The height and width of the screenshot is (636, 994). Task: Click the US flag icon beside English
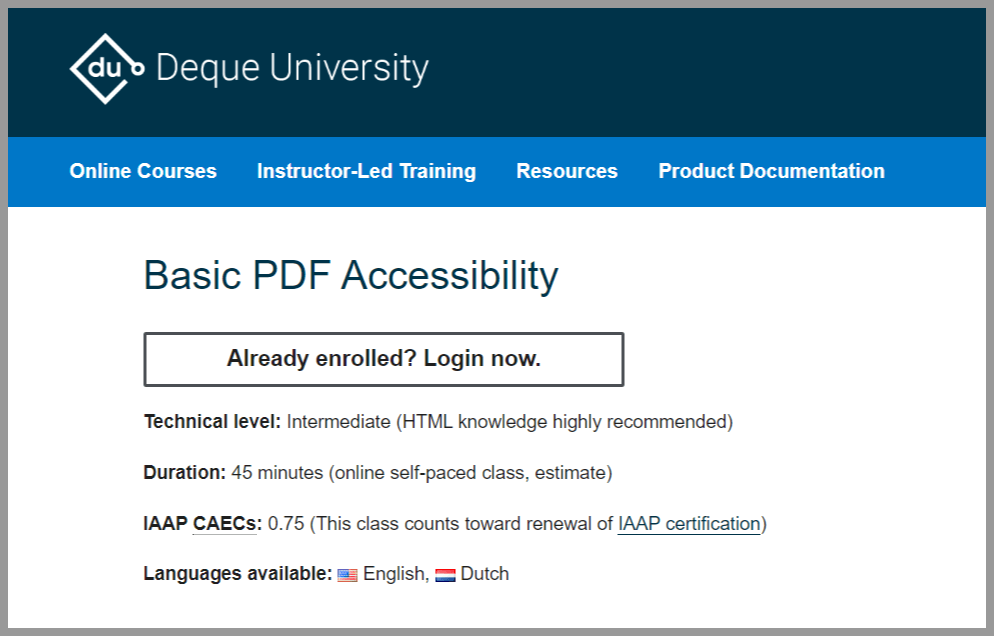tap(347, 575)
